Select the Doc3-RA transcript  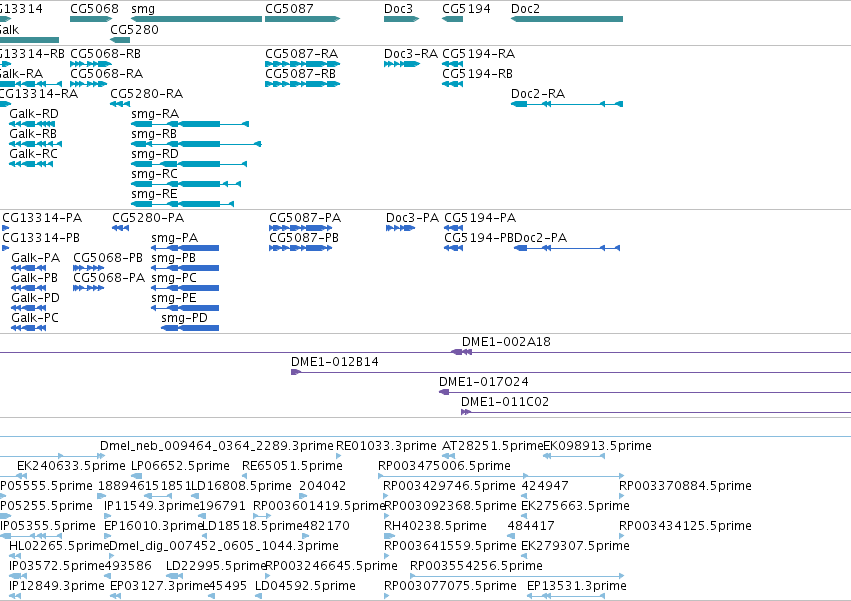click(402, 64)
